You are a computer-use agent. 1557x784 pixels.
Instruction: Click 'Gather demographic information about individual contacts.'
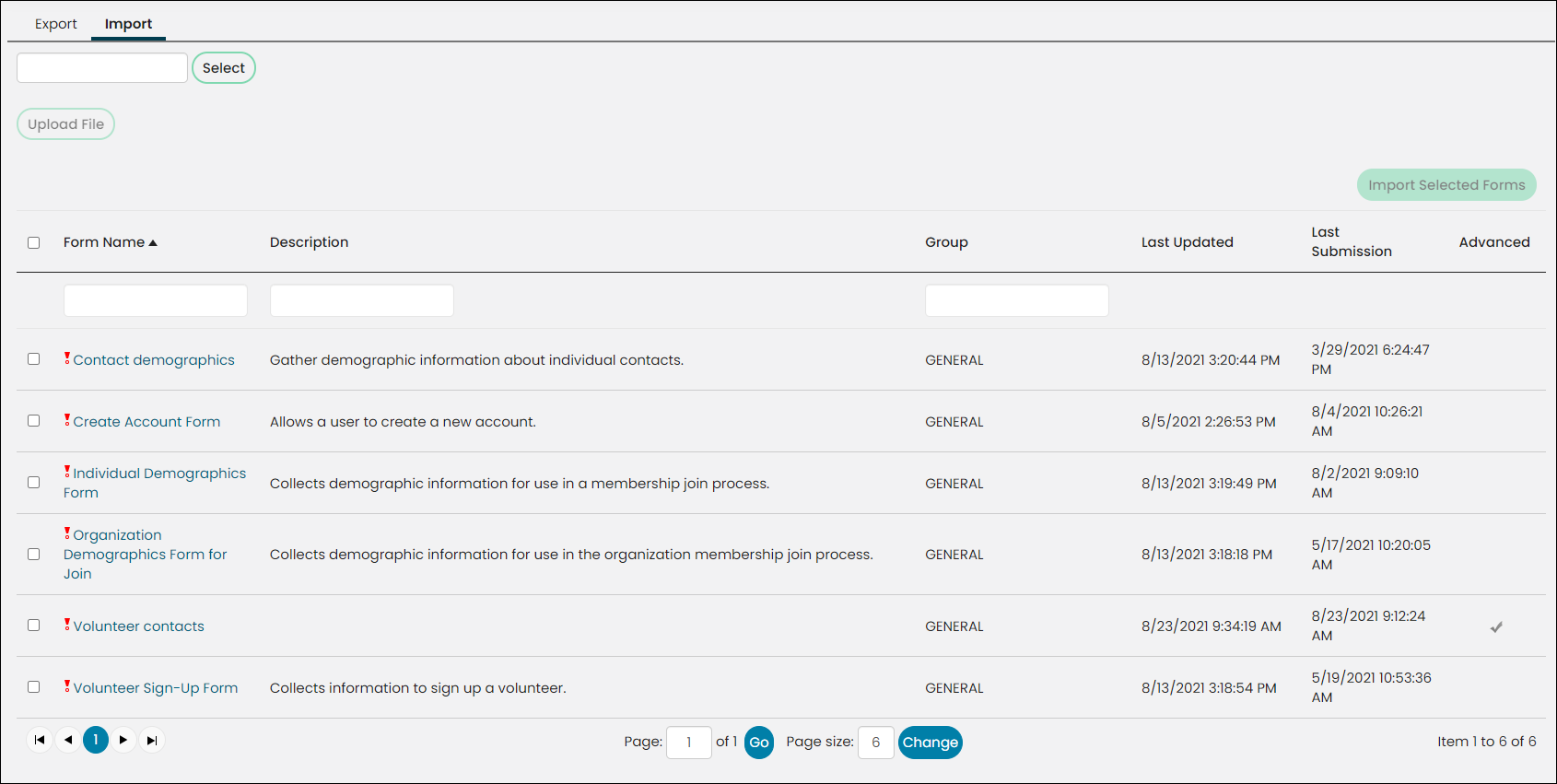(x=476, y=360)
